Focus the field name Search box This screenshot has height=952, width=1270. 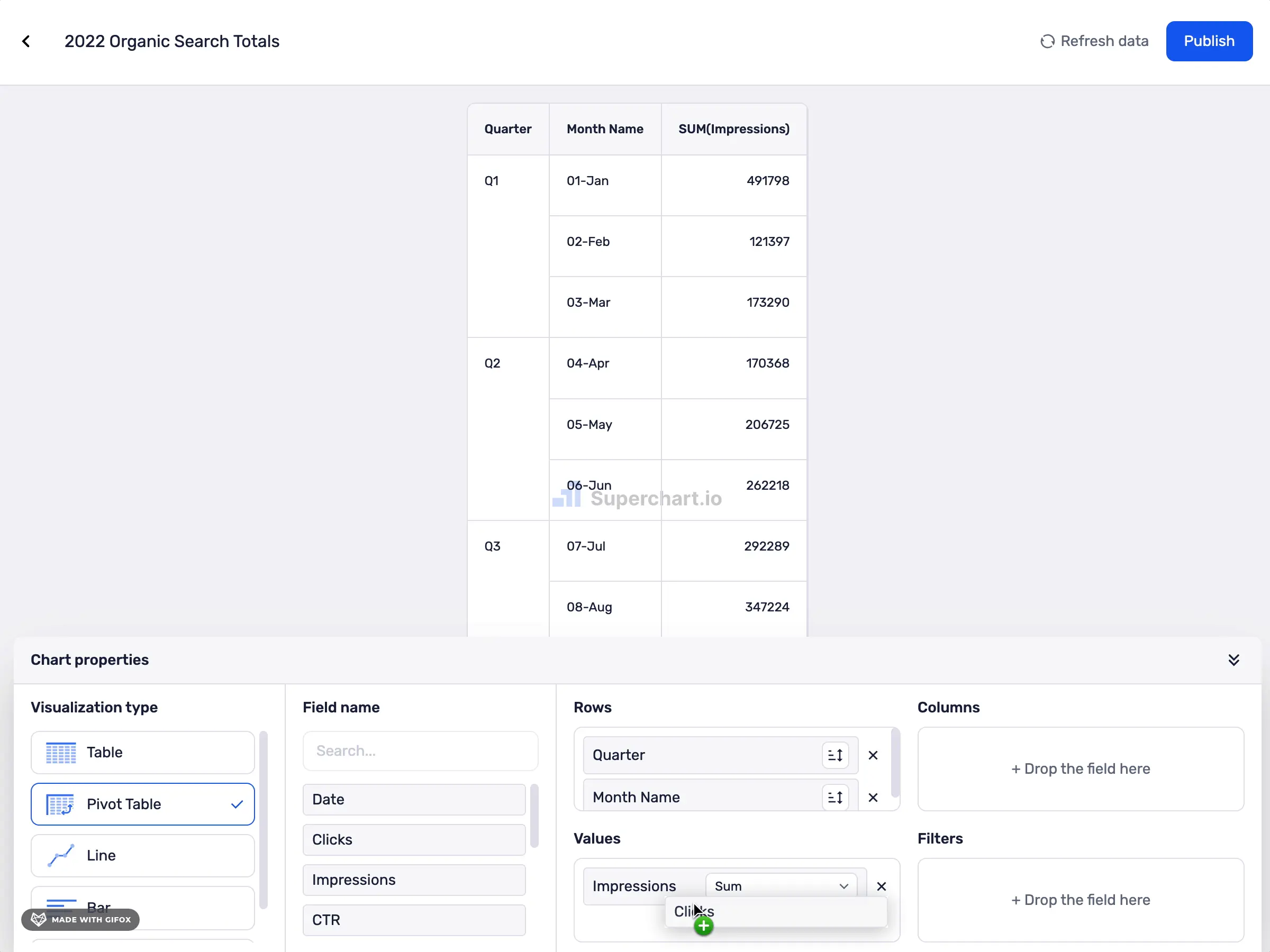(420, 750)
